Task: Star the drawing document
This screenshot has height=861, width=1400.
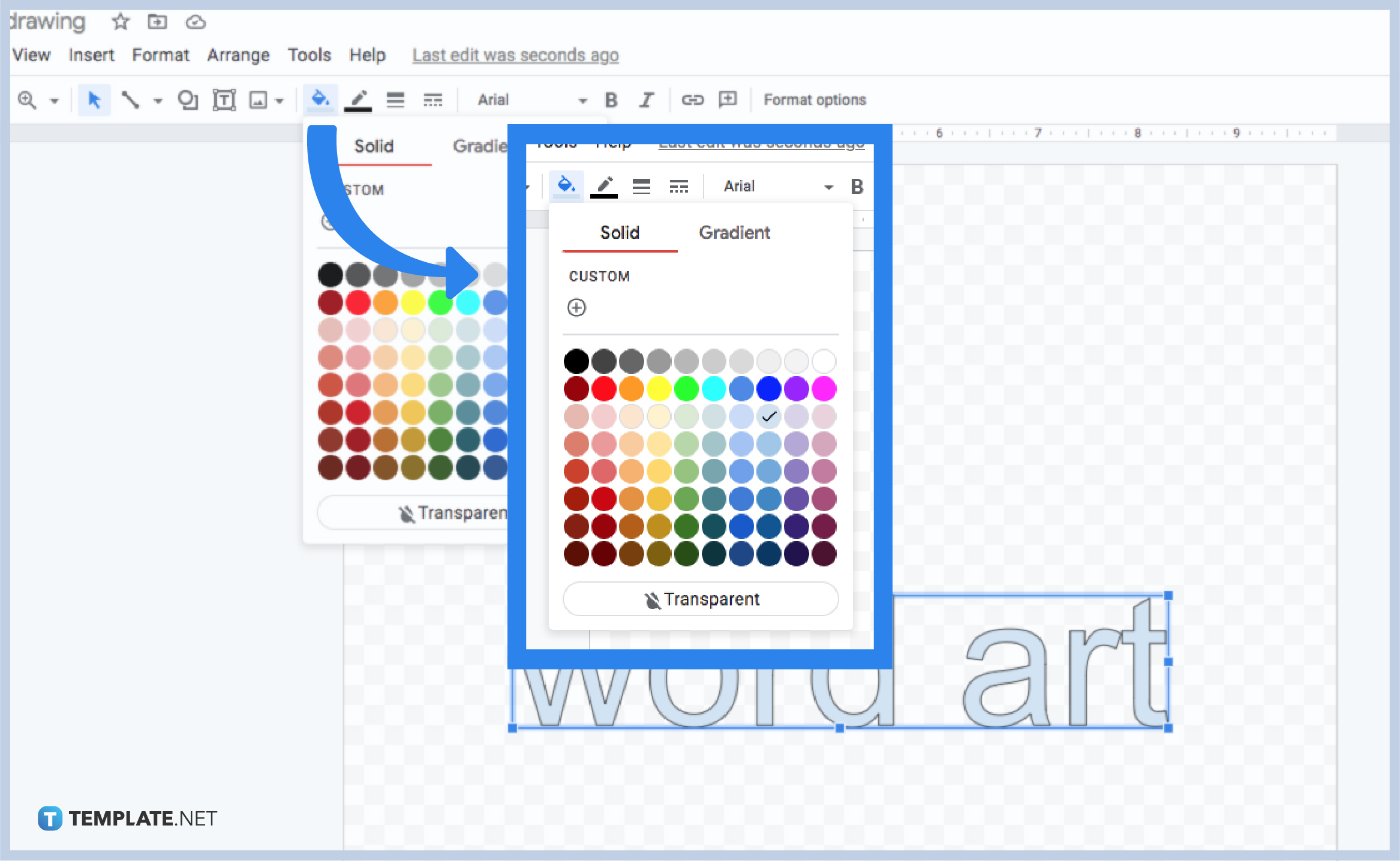Action: pos(119,22)
